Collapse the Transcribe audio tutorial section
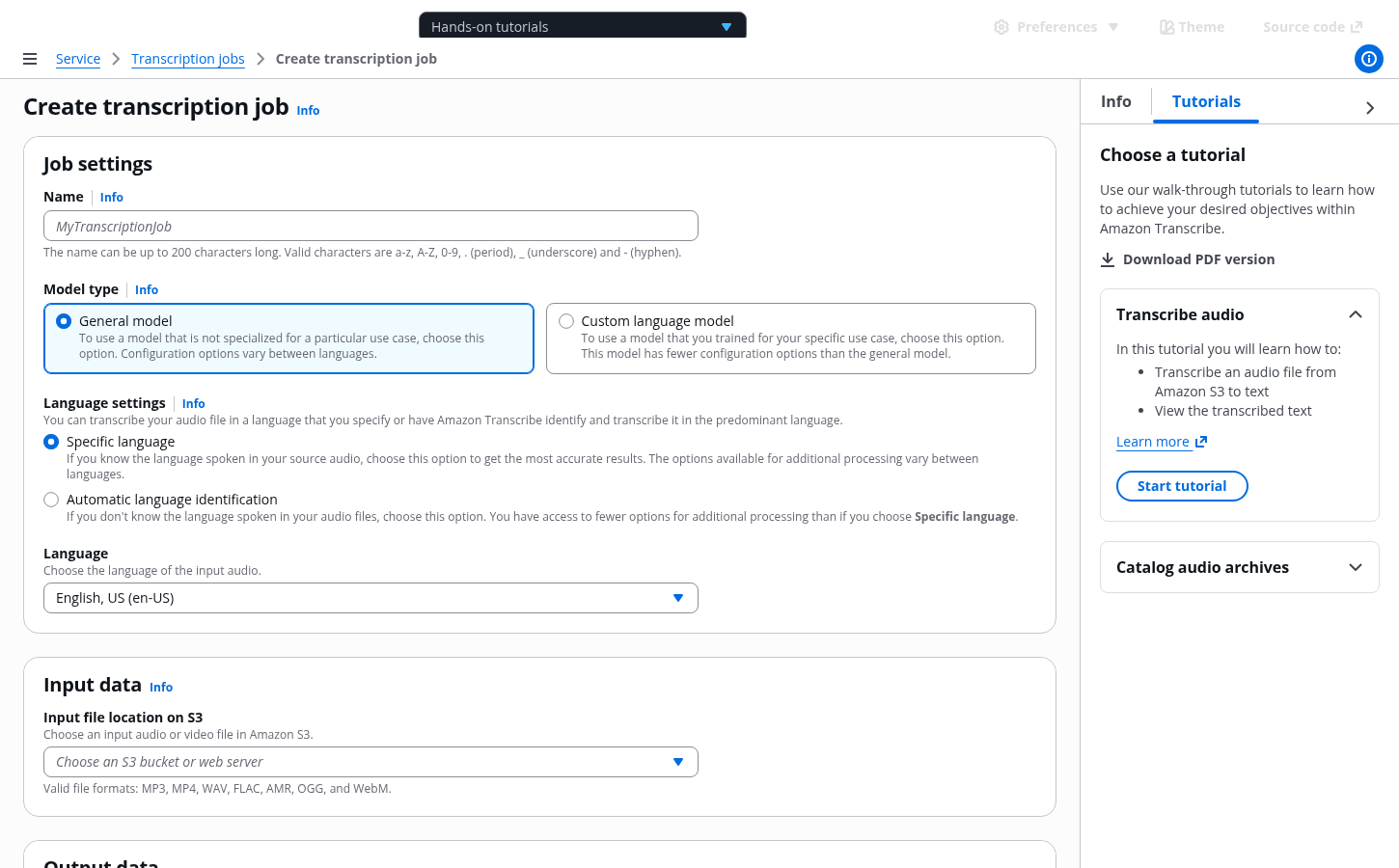Image resolution: width=1399 pixels, height=868 pixels. coord(1355,314)
